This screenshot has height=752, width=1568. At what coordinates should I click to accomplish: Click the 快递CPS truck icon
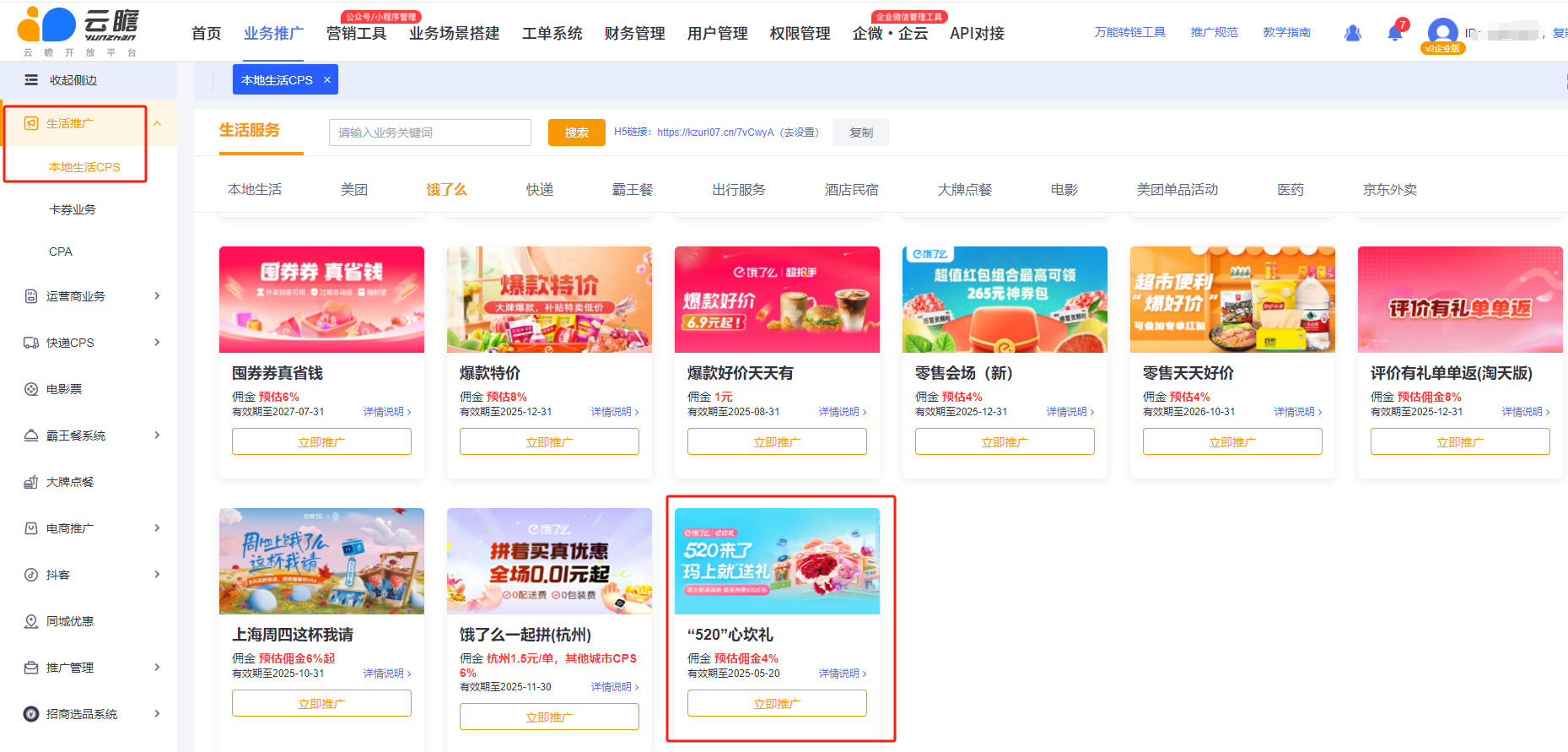click(31, 343)
